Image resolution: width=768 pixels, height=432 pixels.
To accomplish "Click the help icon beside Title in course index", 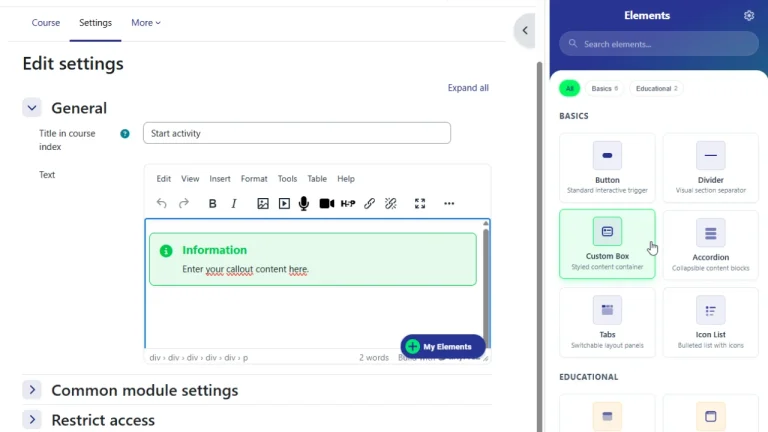I will pyautogui.click(x=125, y=134).
